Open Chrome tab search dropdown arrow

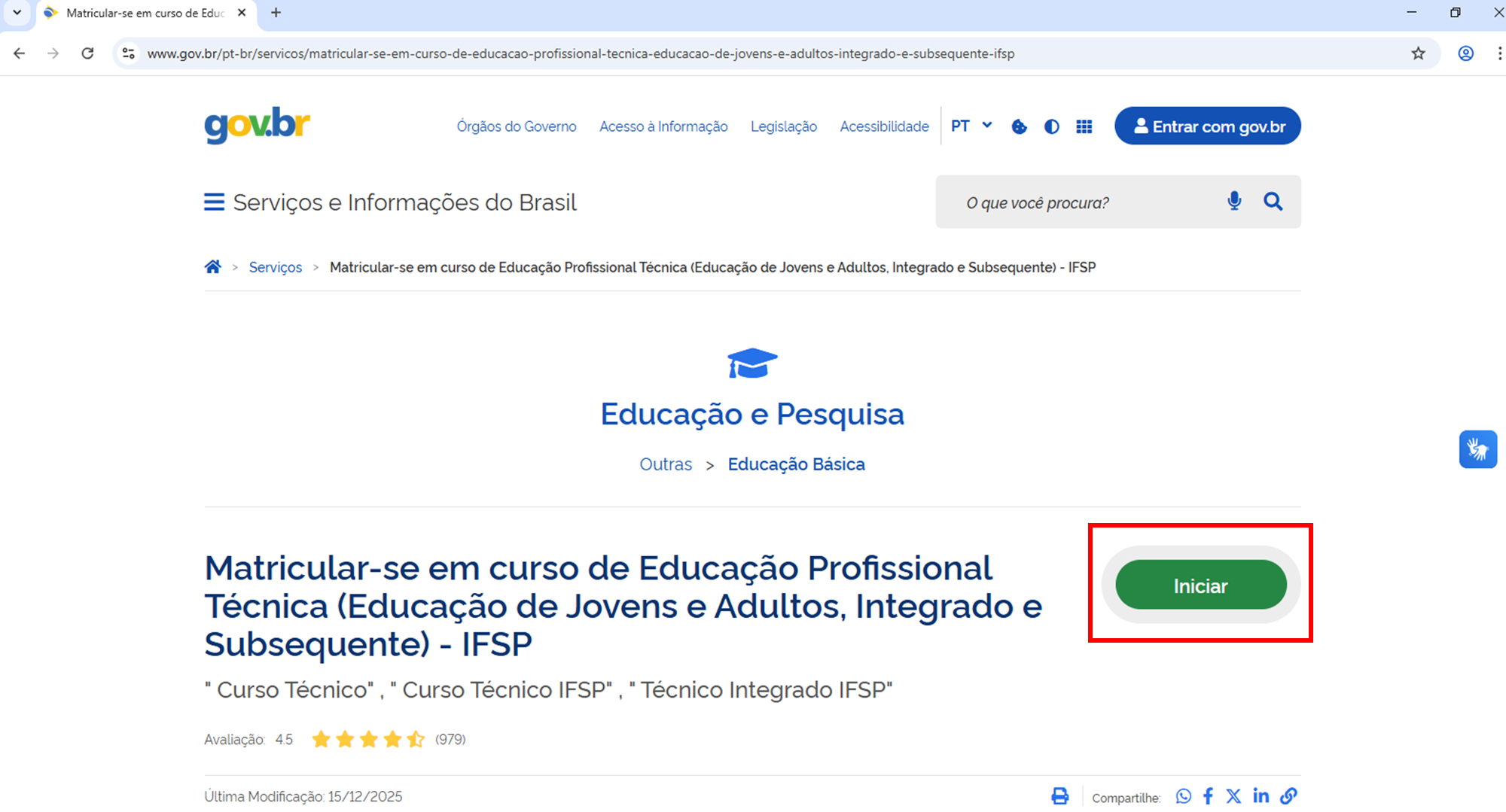coord(17,13)
